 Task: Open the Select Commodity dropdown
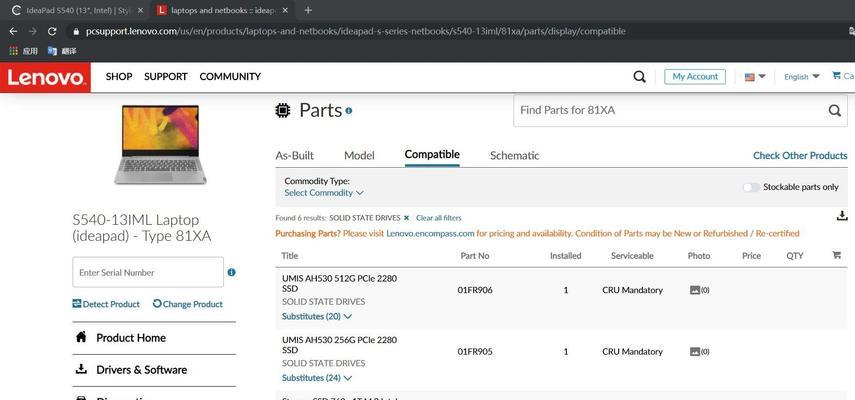324,193
